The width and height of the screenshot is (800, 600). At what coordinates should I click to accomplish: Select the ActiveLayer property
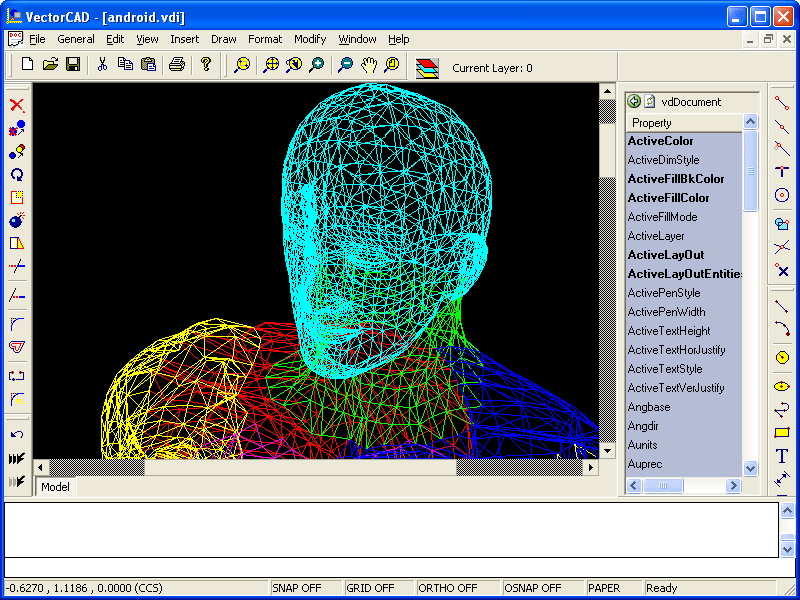[x=684, y=236]
